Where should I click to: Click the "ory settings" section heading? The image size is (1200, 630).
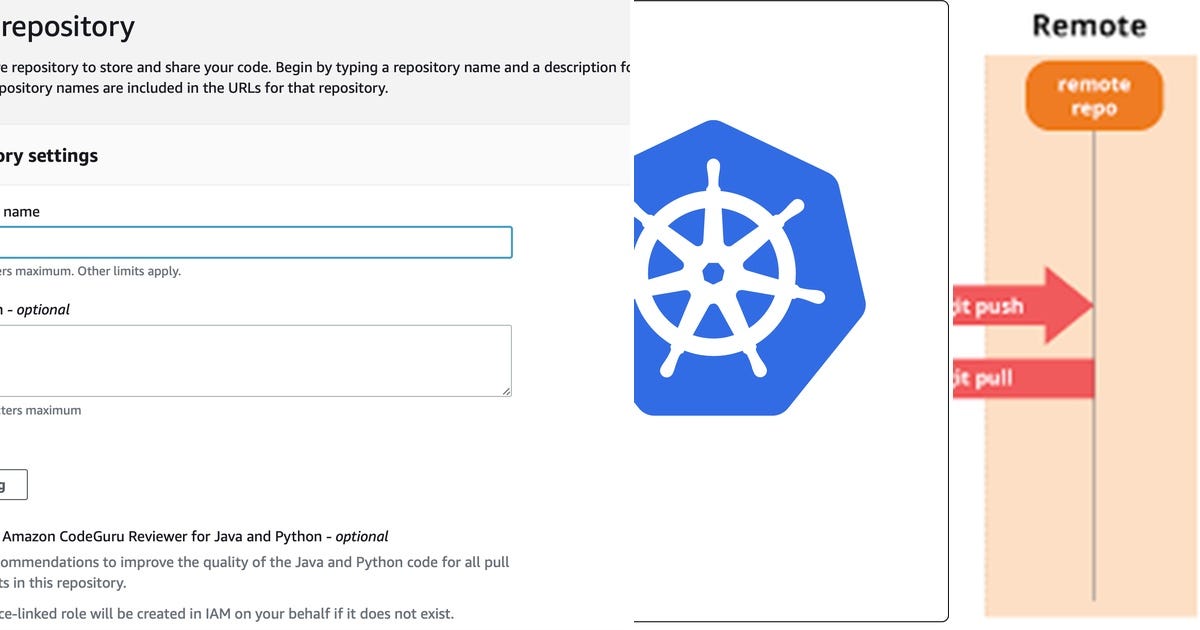coord(49,156)
